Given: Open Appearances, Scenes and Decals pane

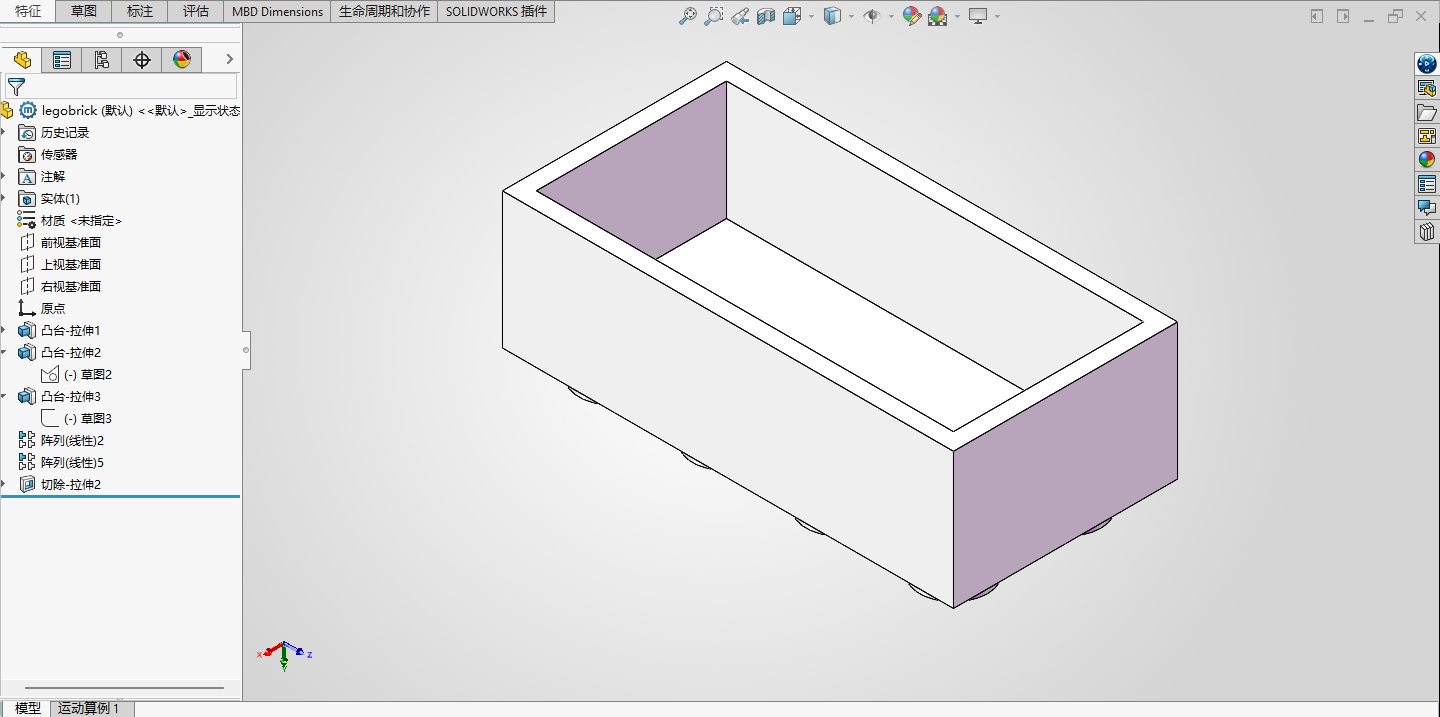Looking at the screenshot, I should point(1427,160).
